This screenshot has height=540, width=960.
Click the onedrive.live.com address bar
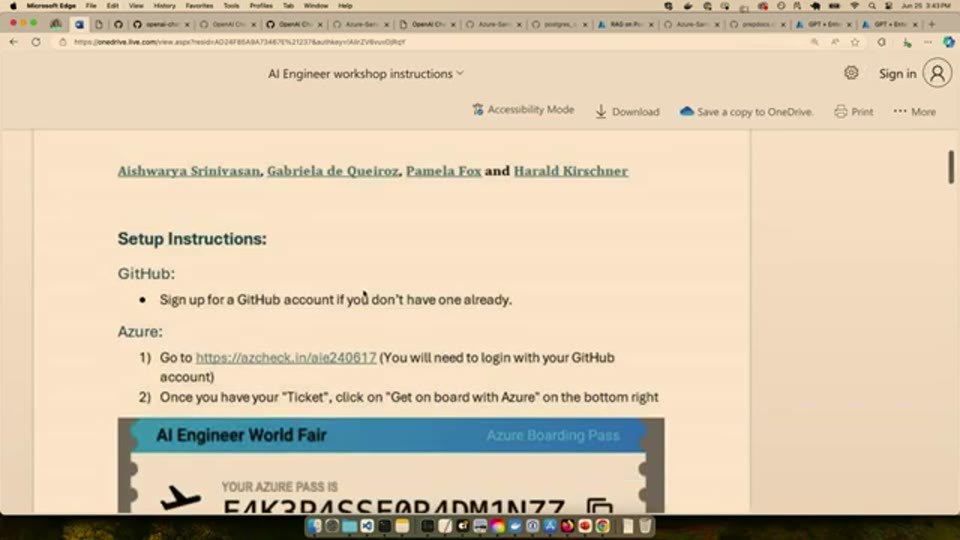429,42
